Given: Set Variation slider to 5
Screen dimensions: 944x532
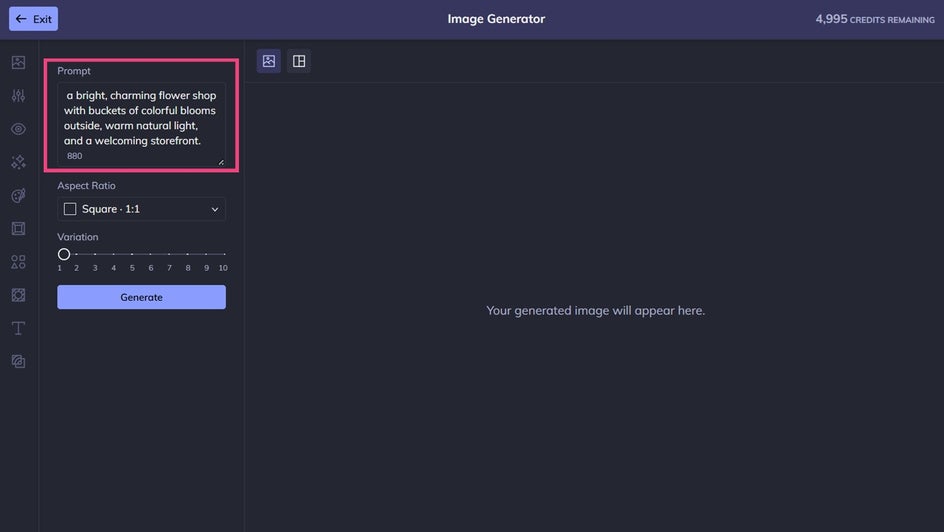Looking at the screenshot, I should (132, 254).
